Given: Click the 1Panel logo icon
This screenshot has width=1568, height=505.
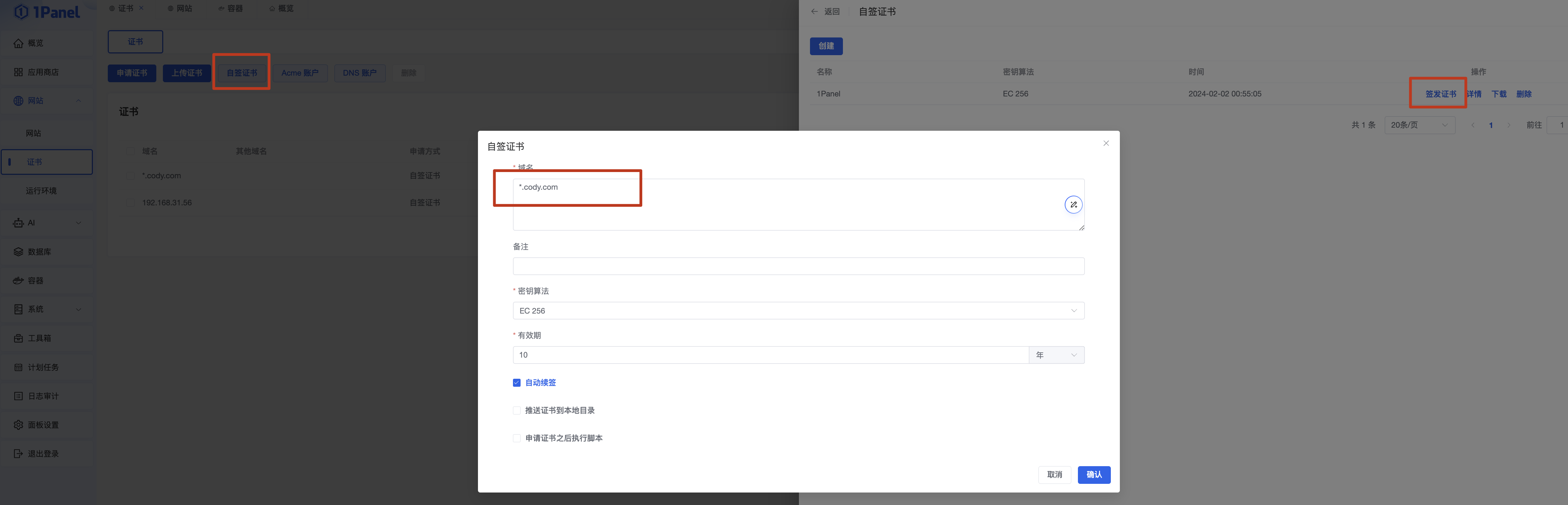Looking at the screenshot, I should click(x=21, y=11).
